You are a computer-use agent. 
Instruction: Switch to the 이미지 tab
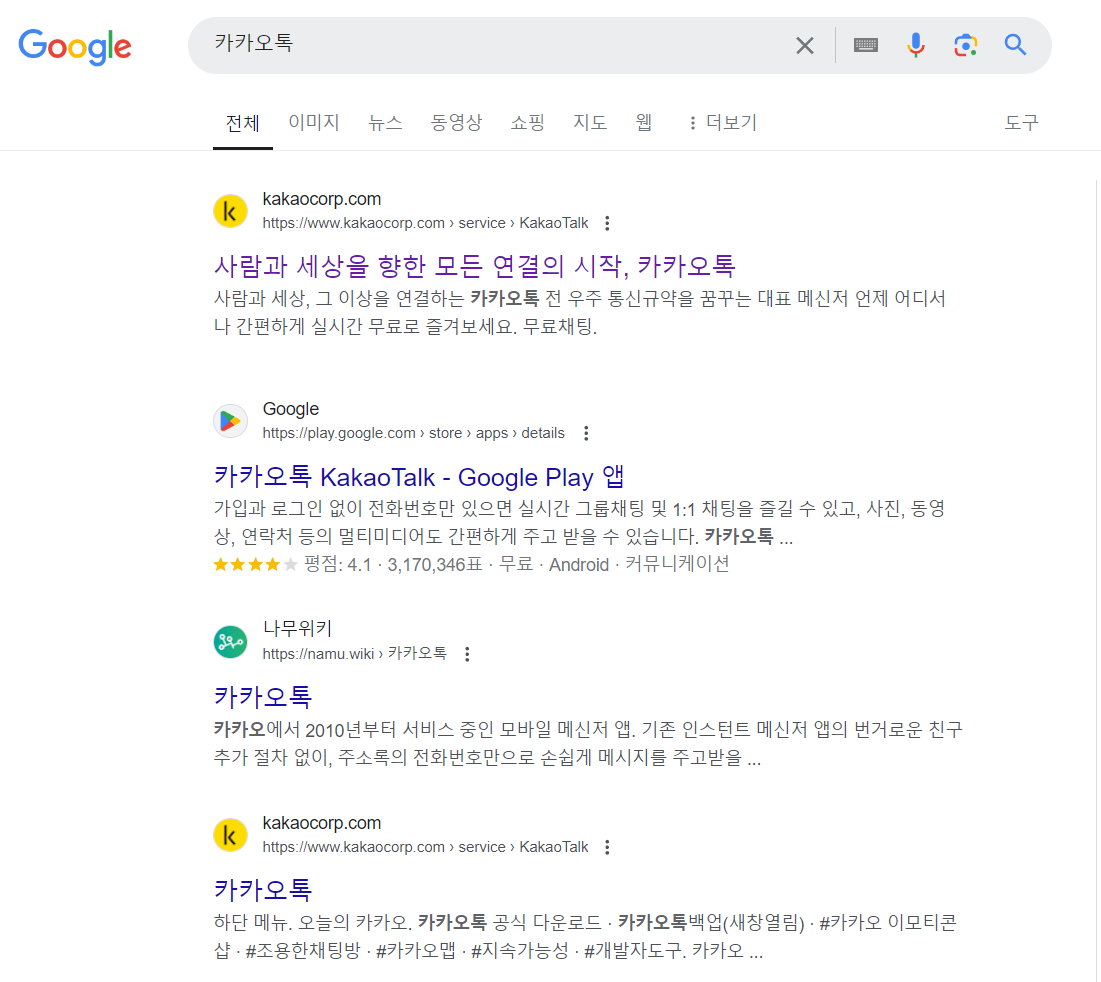314,123
